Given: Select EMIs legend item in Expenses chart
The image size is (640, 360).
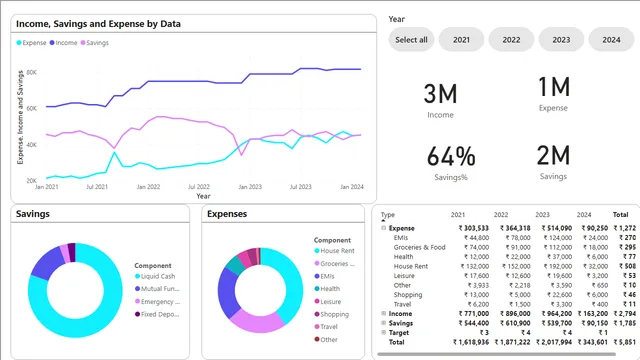Looking at the screenshot, I should click(x=324, y=276).
